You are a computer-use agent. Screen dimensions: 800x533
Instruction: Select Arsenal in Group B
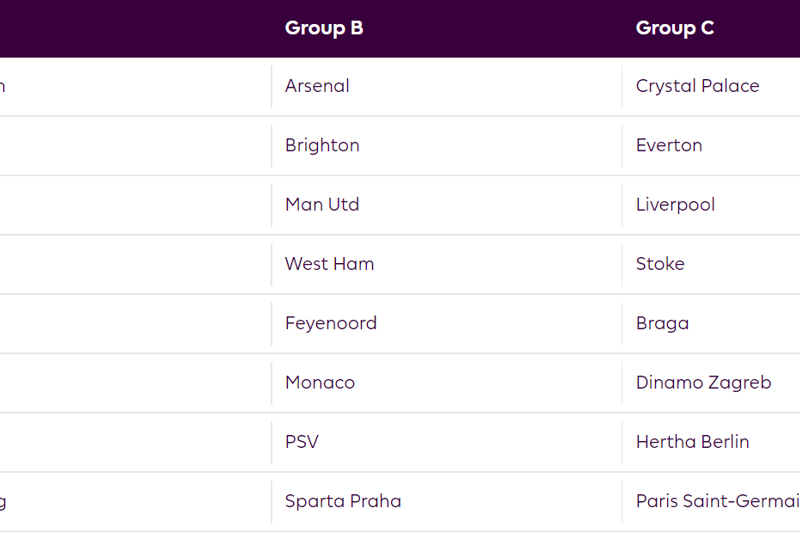[317, 86]
